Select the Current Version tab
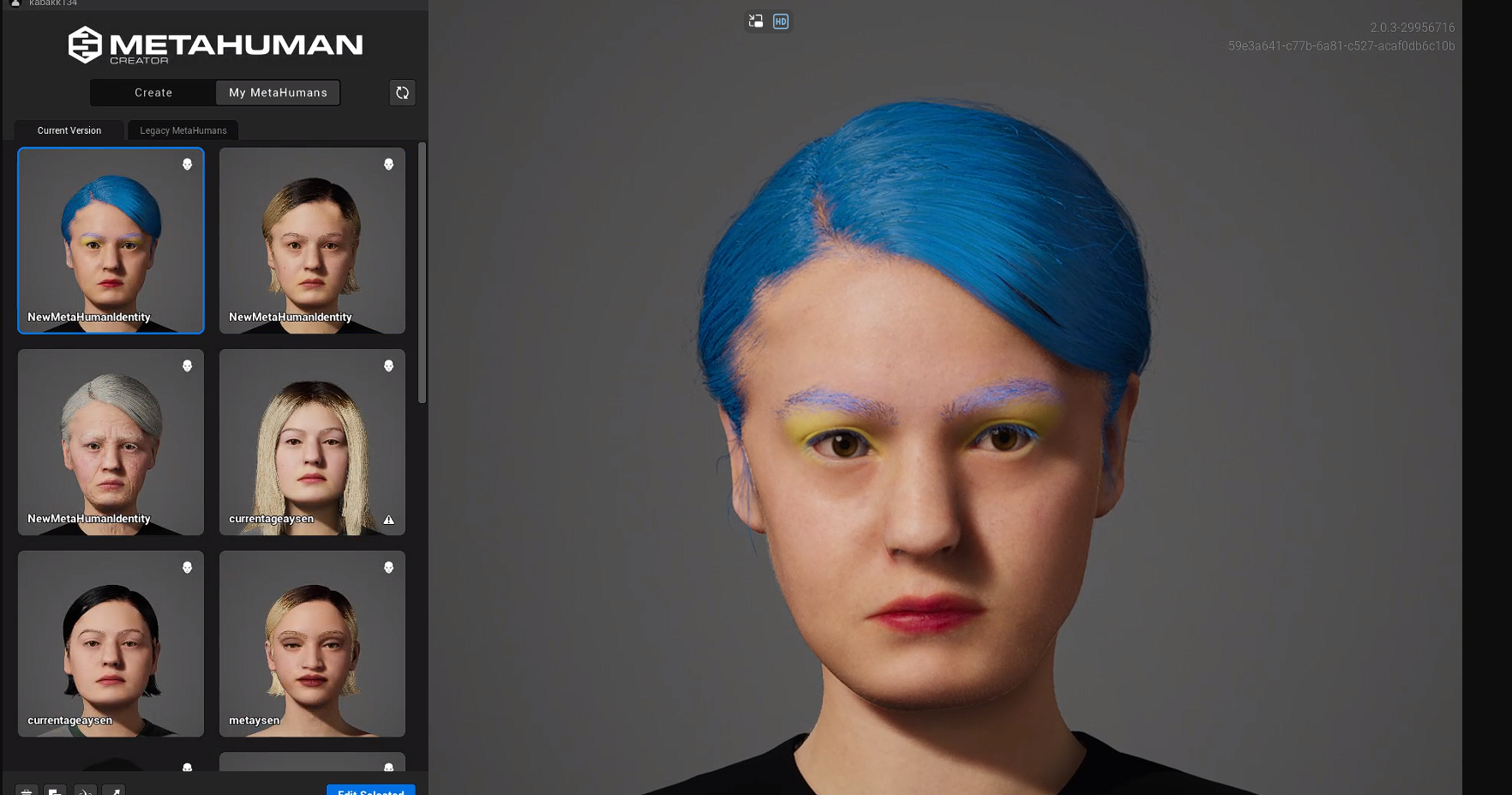The image size is (1512, 795). [x=69, y=130]
